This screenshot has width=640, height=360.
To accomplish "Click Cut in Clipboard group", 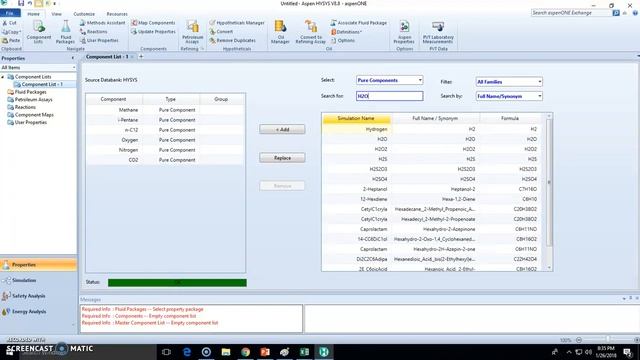I will tap(9, 23).
